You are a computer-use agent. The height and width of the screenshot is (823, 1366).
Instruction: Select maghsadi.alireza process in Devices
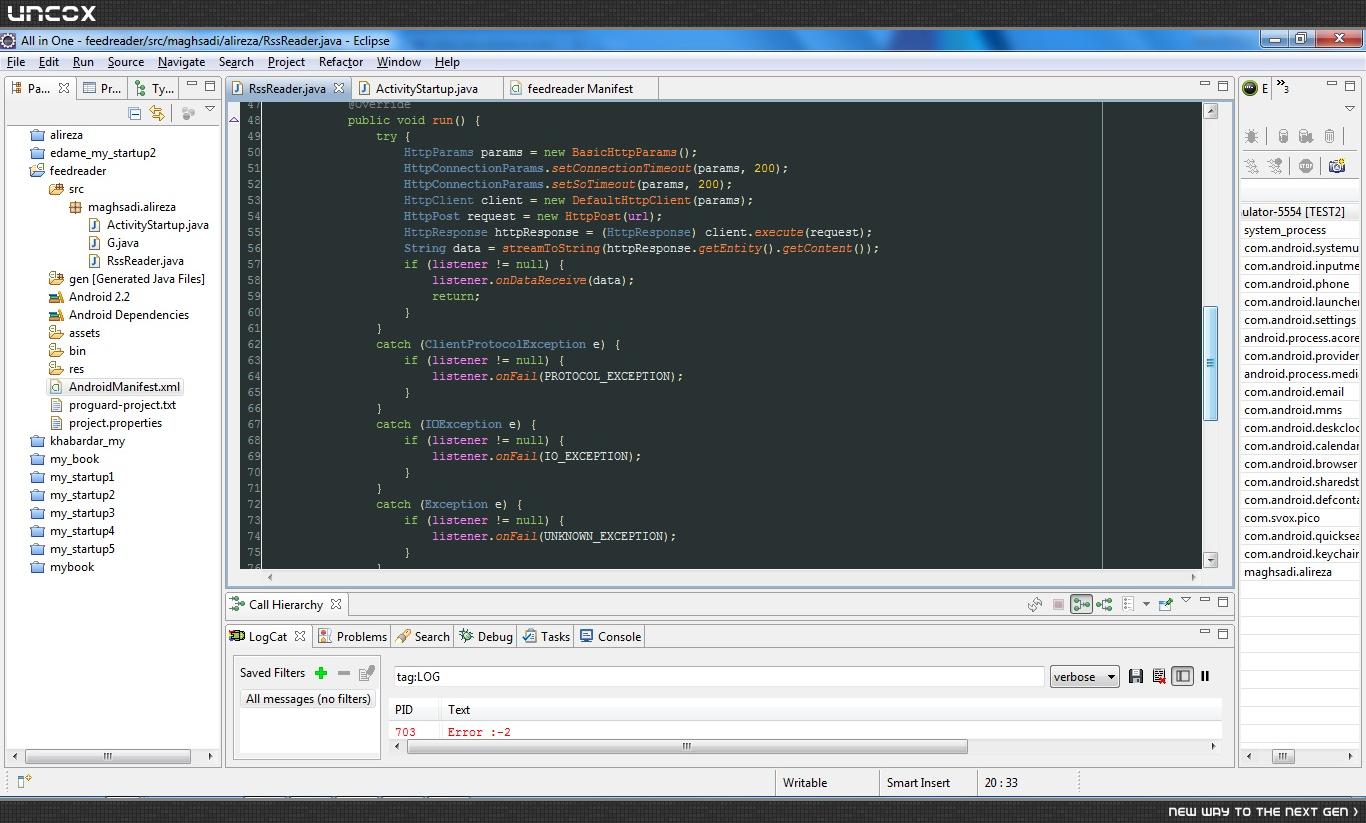[x=1288, y=572]
